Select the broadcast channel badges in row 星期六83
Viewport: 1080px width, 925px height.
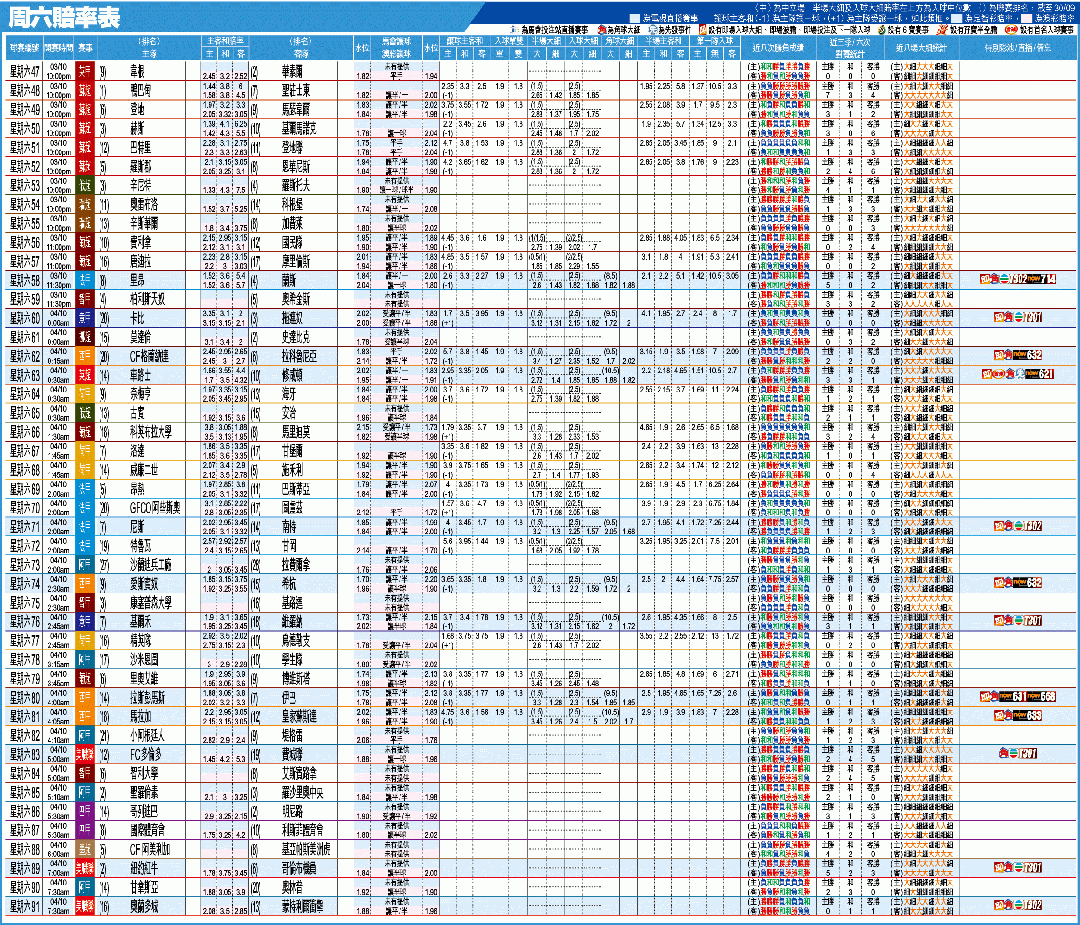(1018, 753)
